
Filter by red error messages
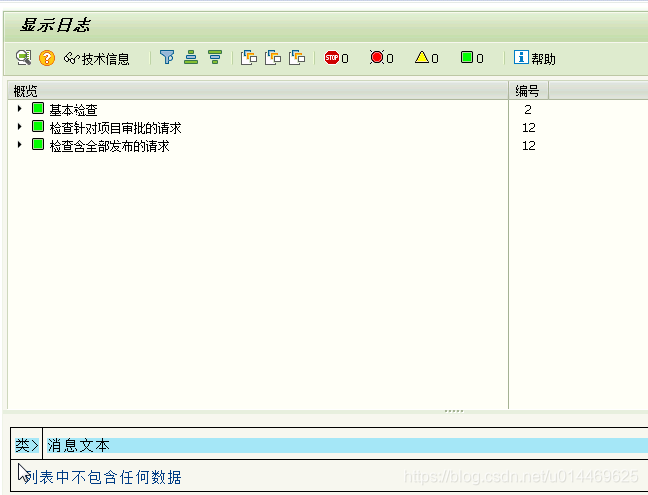[381, 58]
